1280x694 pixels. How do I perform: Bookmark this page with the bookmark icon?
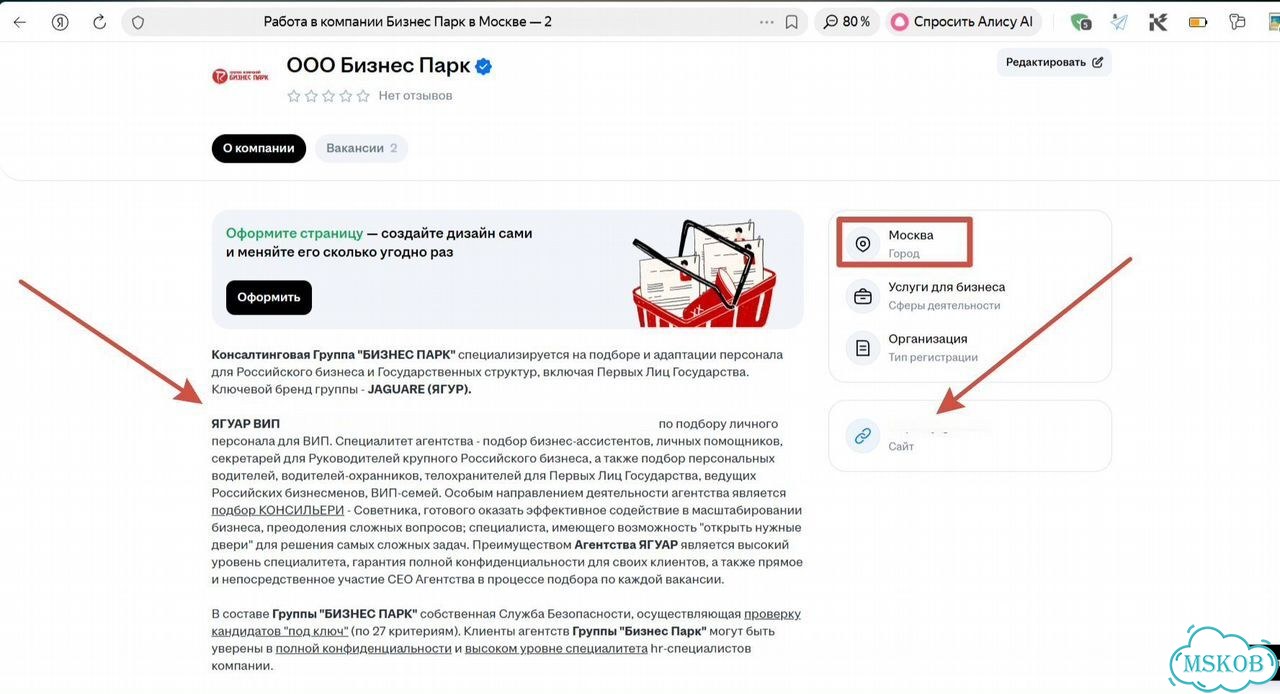792,22
